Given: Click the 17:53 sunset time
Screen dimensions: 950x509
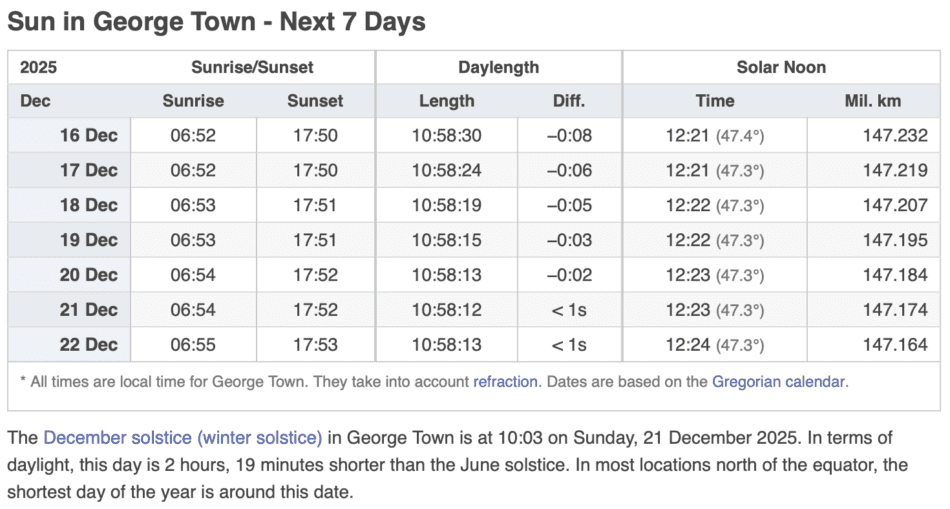Looking at the screenshot, I should (x=315, y=345).
